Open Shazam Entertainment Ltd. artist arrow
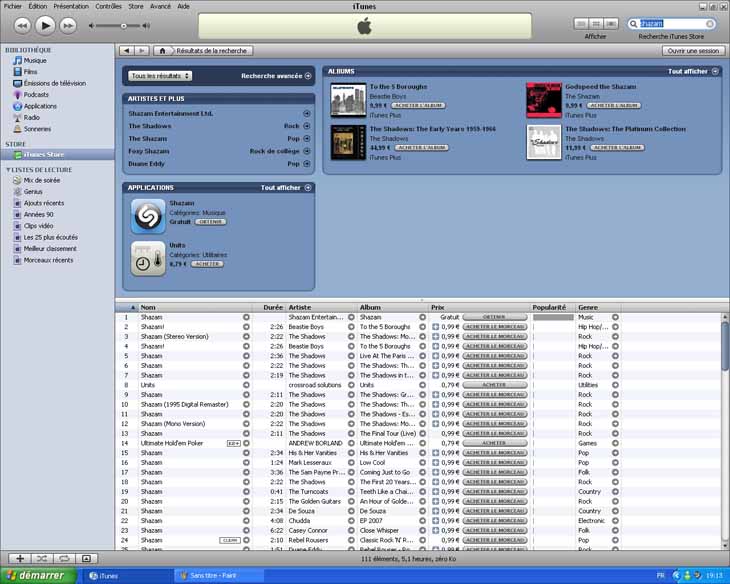The image size is (730, 584). pos(307,114)
